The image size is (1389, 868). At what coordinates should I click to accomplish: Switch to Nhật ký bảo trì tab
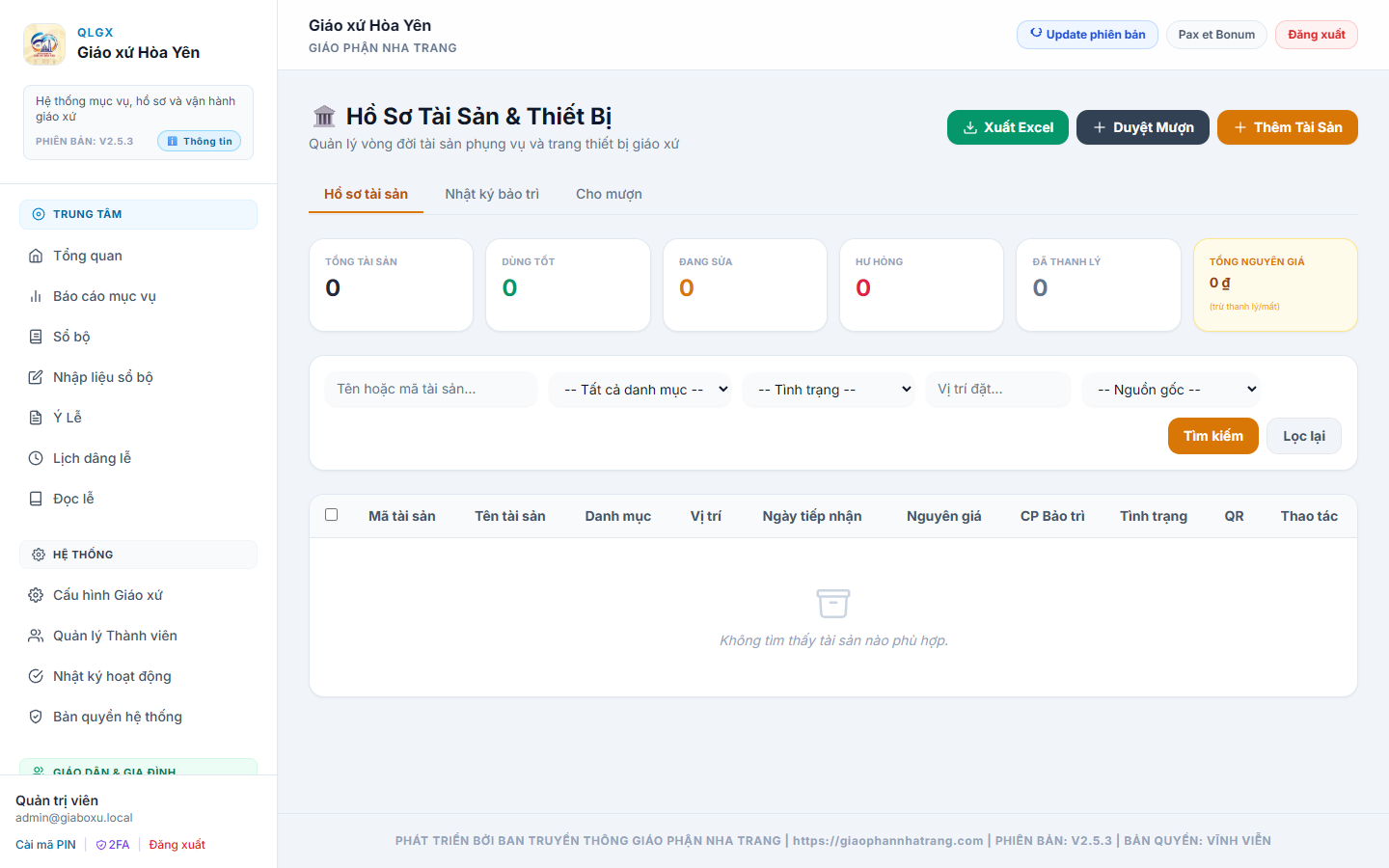click(492, 194)
